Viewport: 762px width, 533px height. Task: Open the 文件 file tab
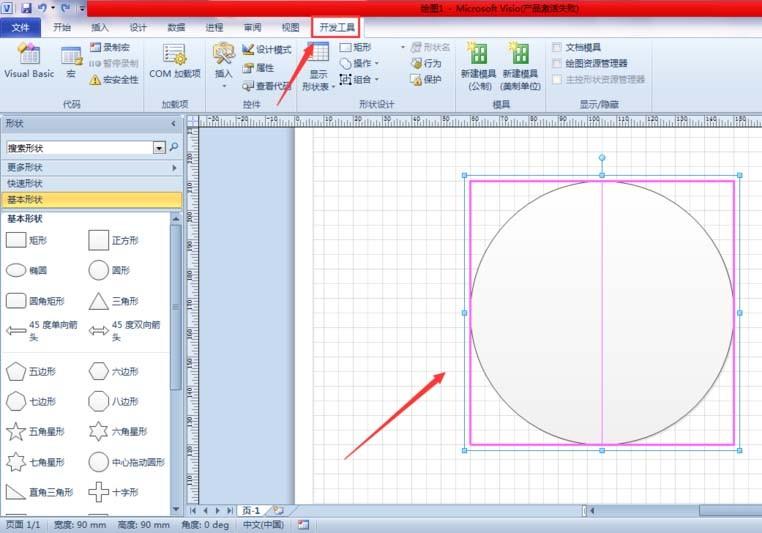point(20,27)
